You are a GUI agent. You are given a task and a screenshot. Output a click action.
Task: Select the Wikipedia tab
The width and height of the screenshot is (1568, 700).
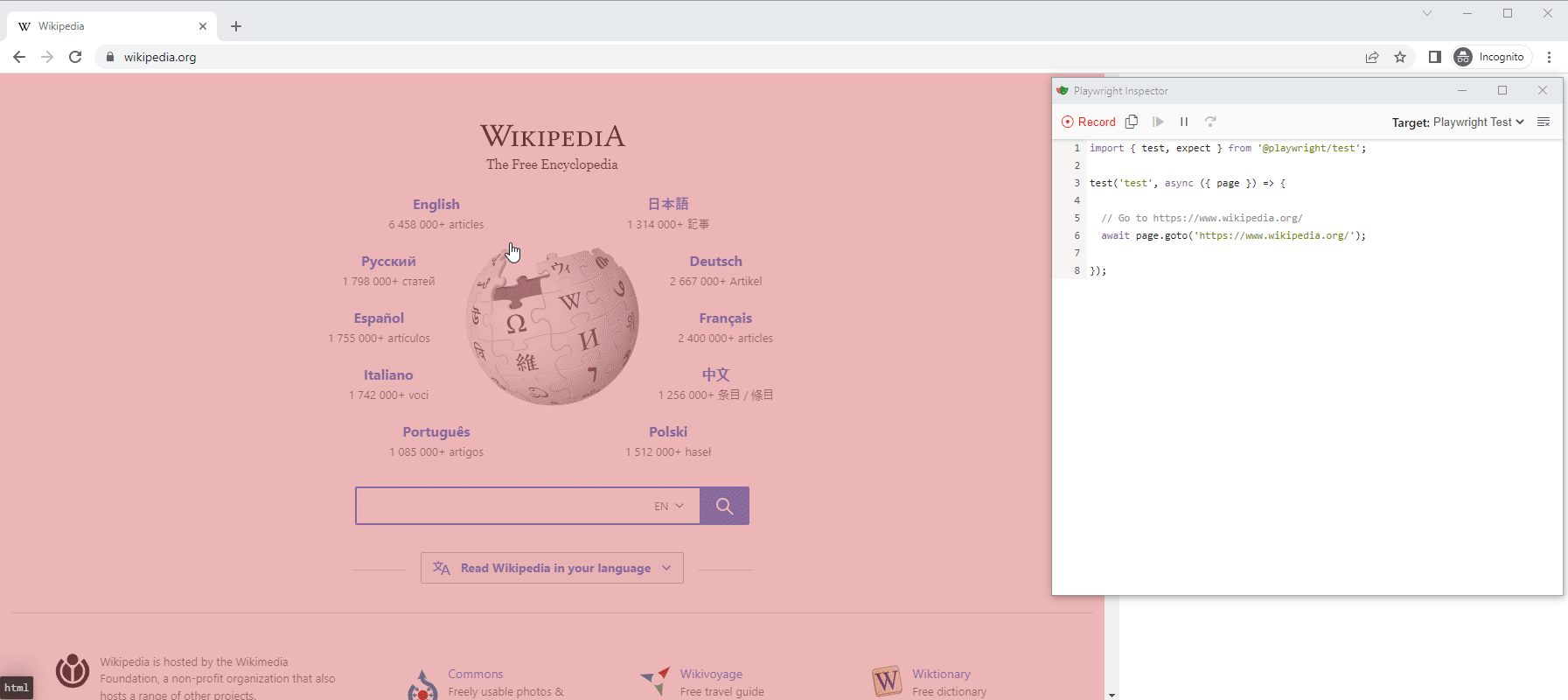coord(112,26)
